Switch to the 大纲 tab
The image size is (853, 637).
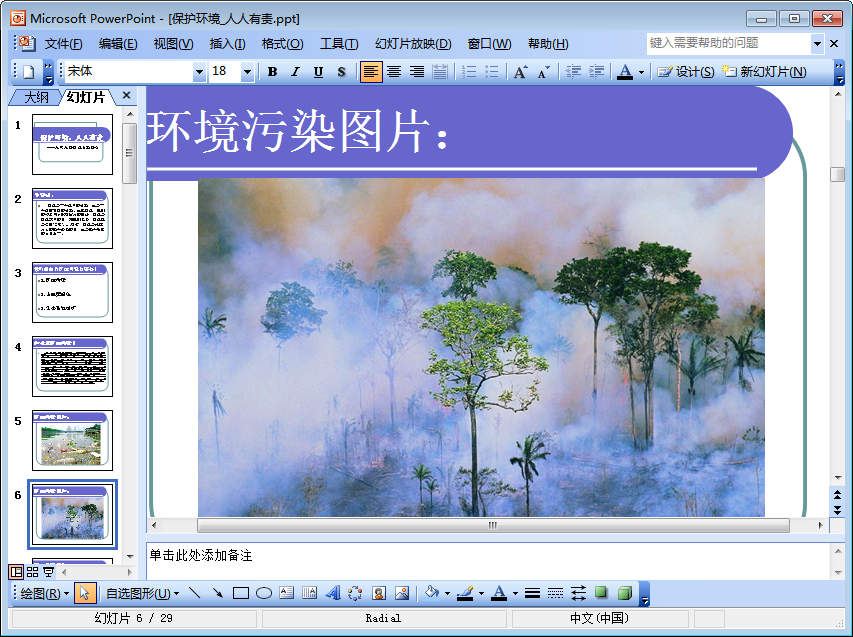click(36, 97)
